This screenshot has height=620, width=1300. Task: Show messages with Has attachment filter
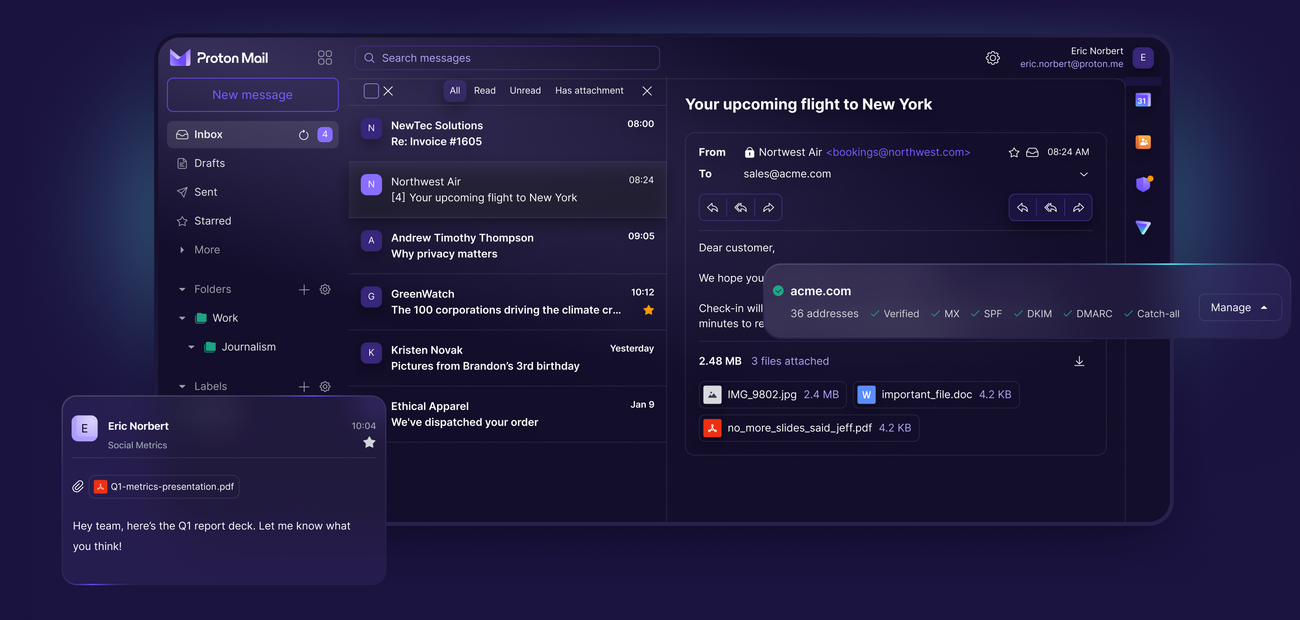[589, 91]
